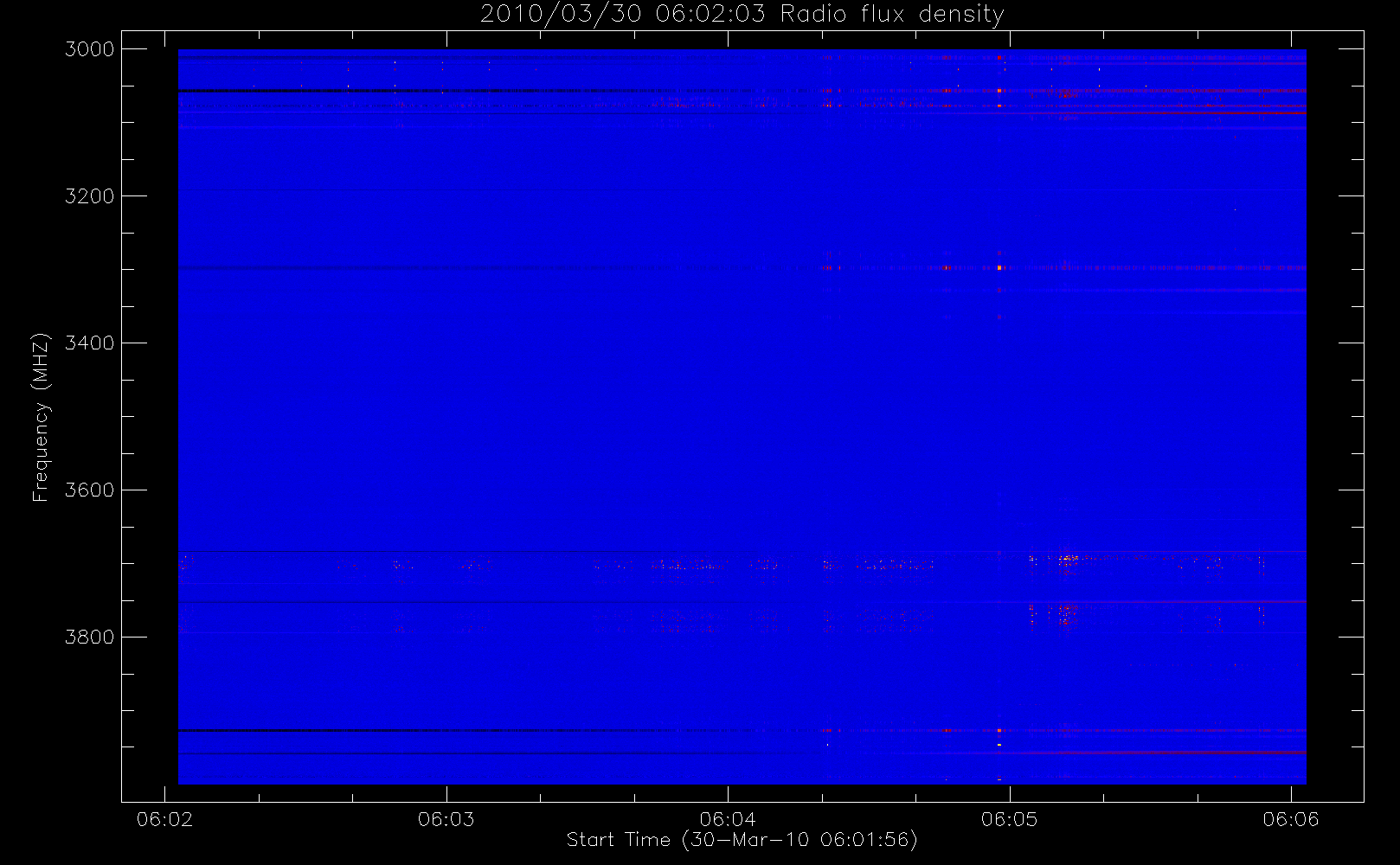Image resolution: width=1400 pixels, height=865 pixels.
Task: Click the 3000 frequency tick label
Action: pyautogui.click(x=90, y=49)
